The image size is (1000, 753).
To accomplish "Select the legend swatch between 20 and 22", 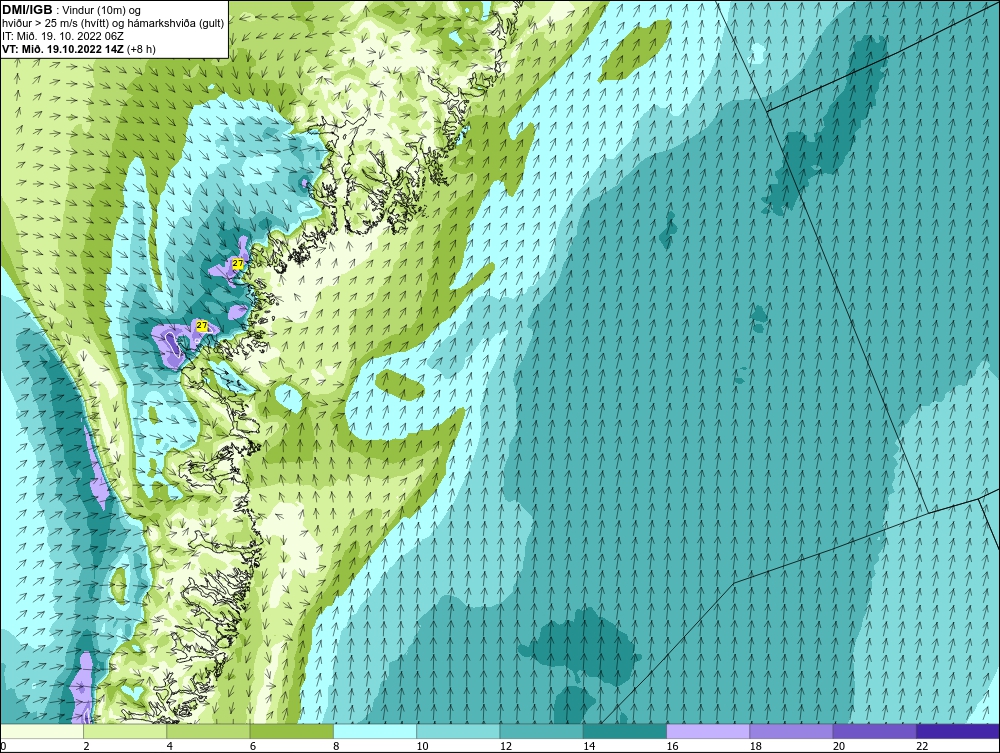I will pyautogui.click(x=874, y=731).
